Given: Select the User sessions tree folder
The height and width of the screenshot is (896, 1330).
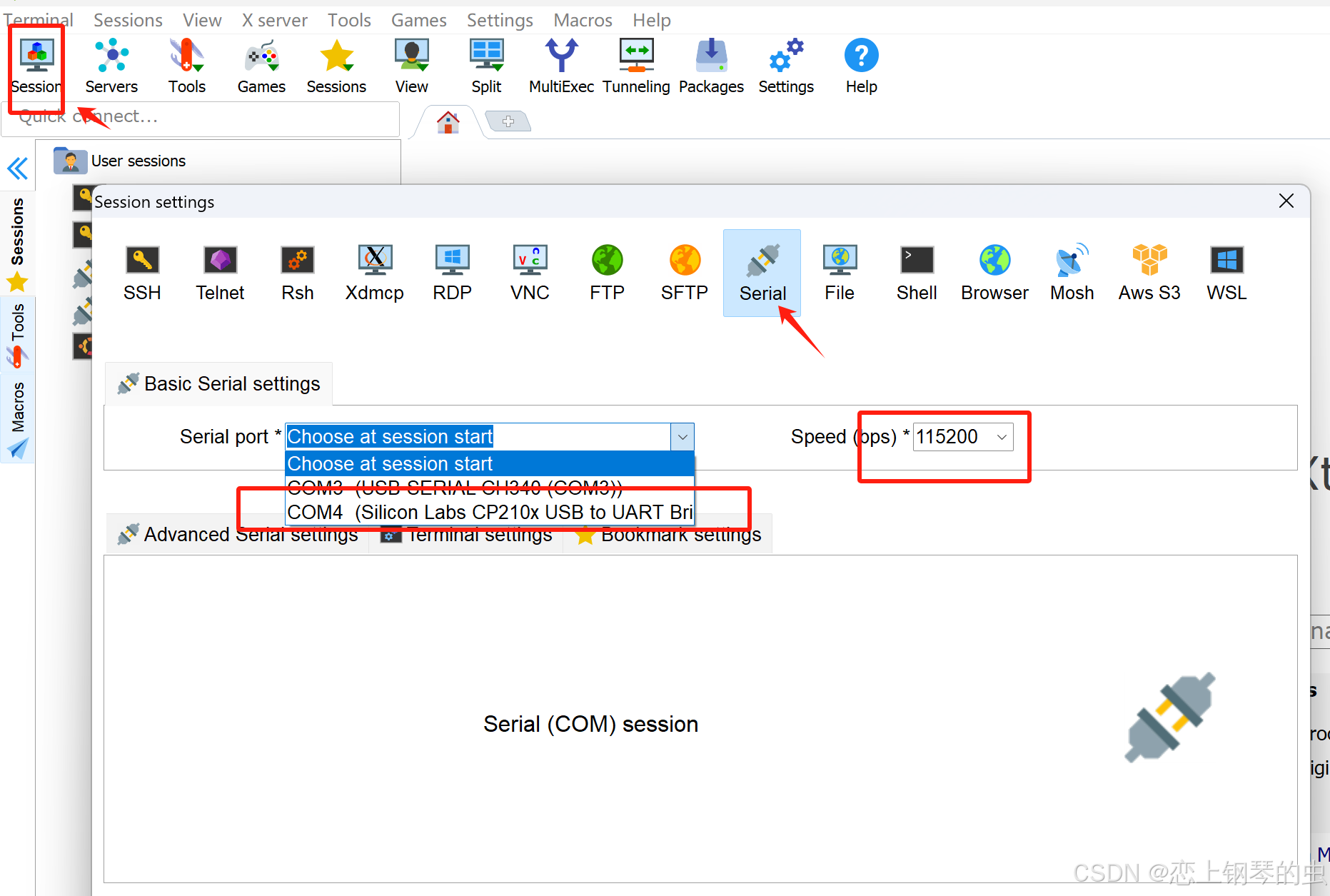Looking at the screenshot, I should coord(120,161).
